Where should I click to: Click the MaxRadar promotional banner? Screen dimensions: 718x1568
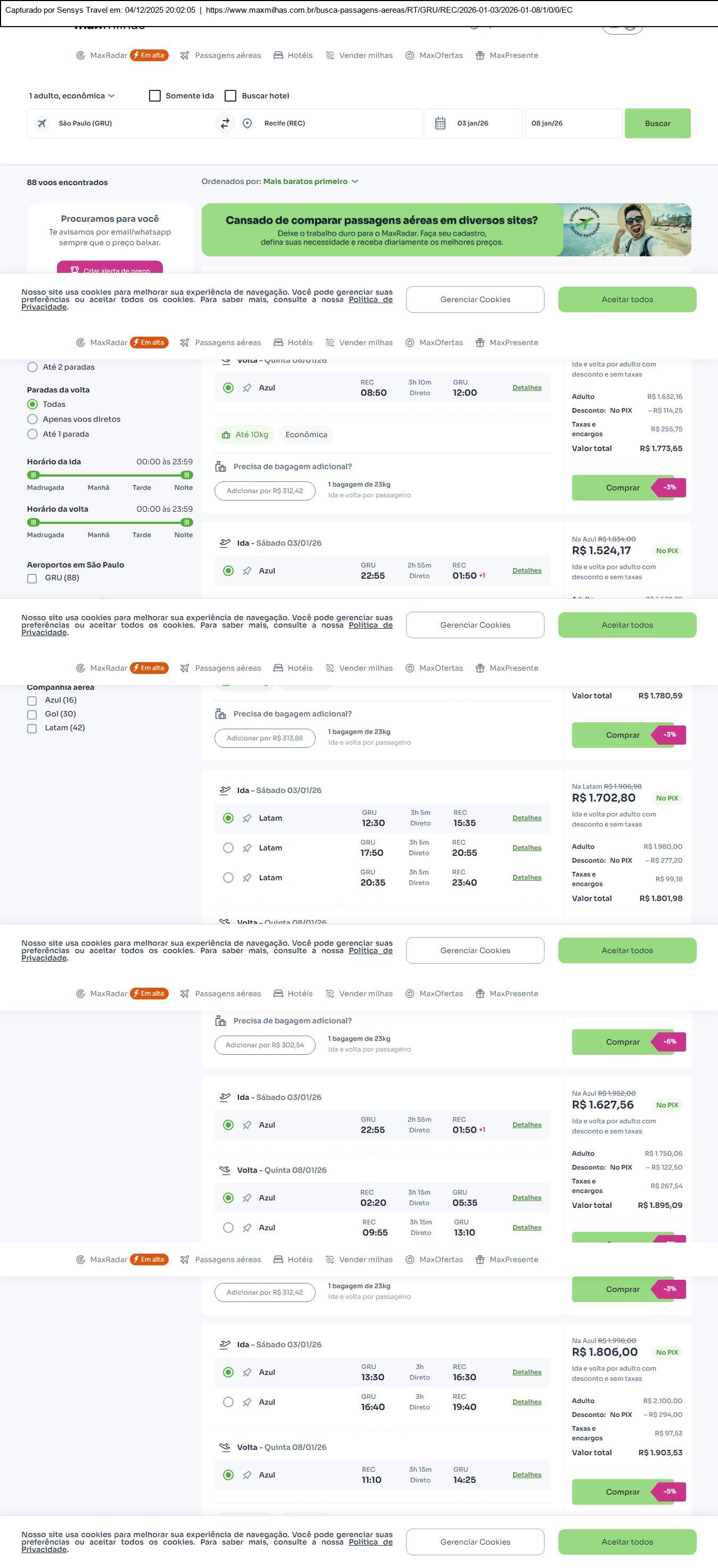[446, 229]
